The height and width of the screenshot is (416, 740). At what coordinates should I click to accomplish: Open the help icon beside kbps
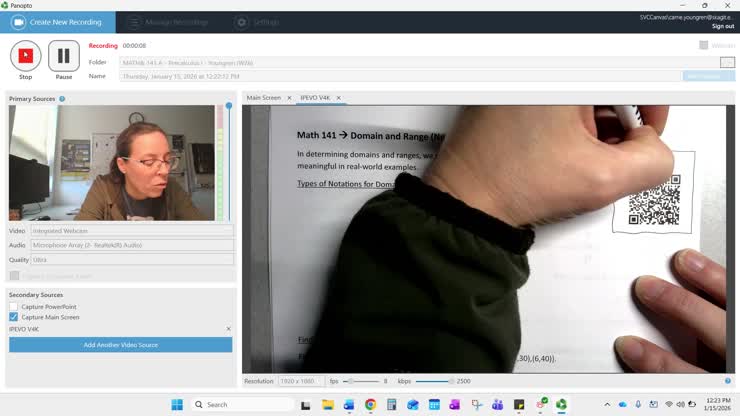728,381
